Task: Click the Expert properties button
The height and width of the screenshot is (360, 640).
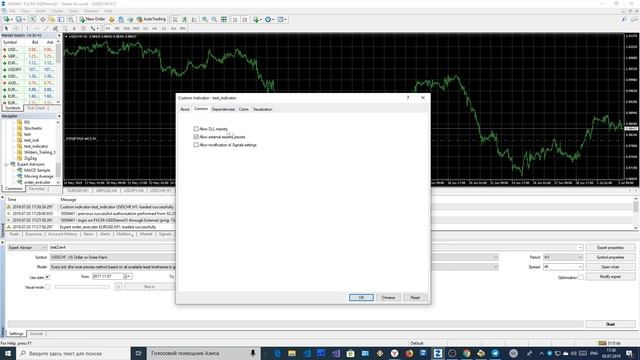Action: point(610,248)
